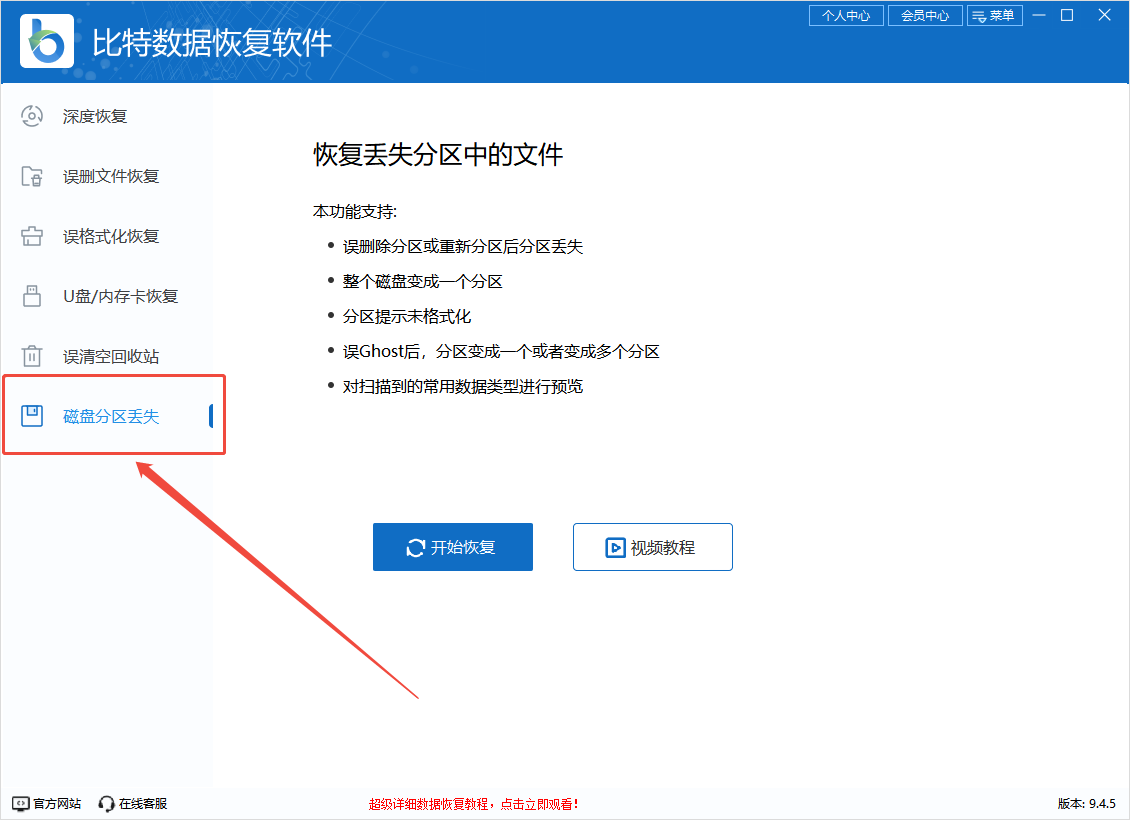Click the 官方网站 monitor icon

point(21,803)
